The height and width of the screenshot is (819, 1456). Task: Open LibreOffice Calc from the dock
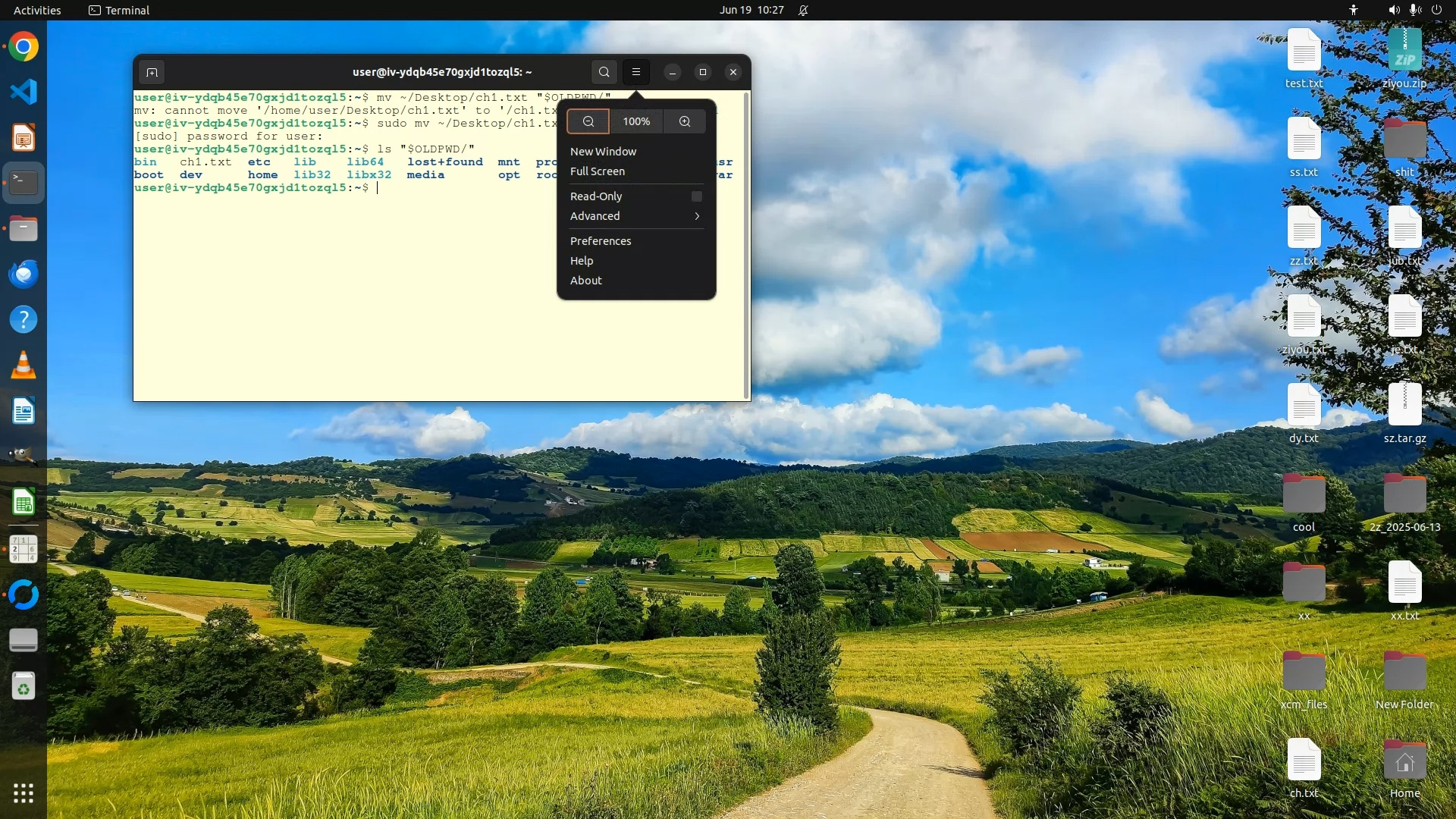24,502
